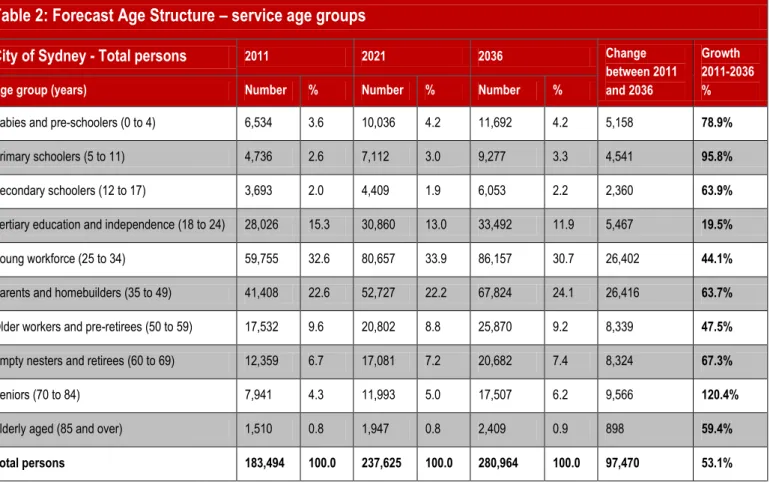Image resolution: width=770 pixels, height=482 pixels.
Task: Click the 47.5% growth value
Action: click(716, 327)
